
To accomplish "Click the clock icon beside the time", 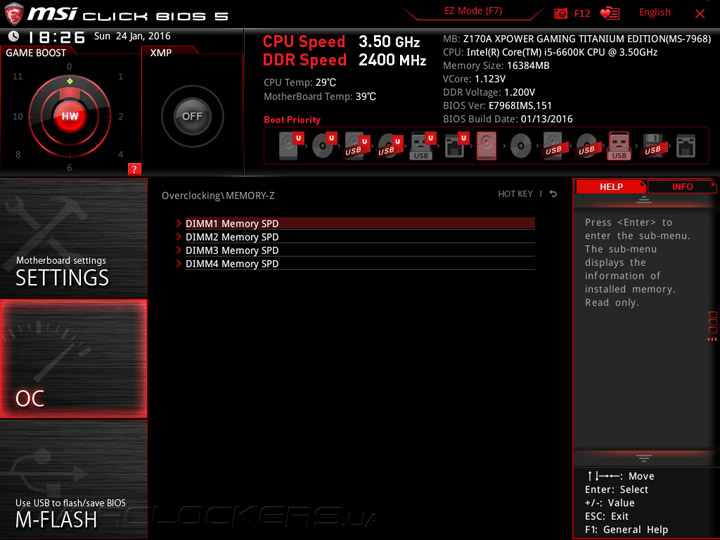I will [x=14, y=36].
